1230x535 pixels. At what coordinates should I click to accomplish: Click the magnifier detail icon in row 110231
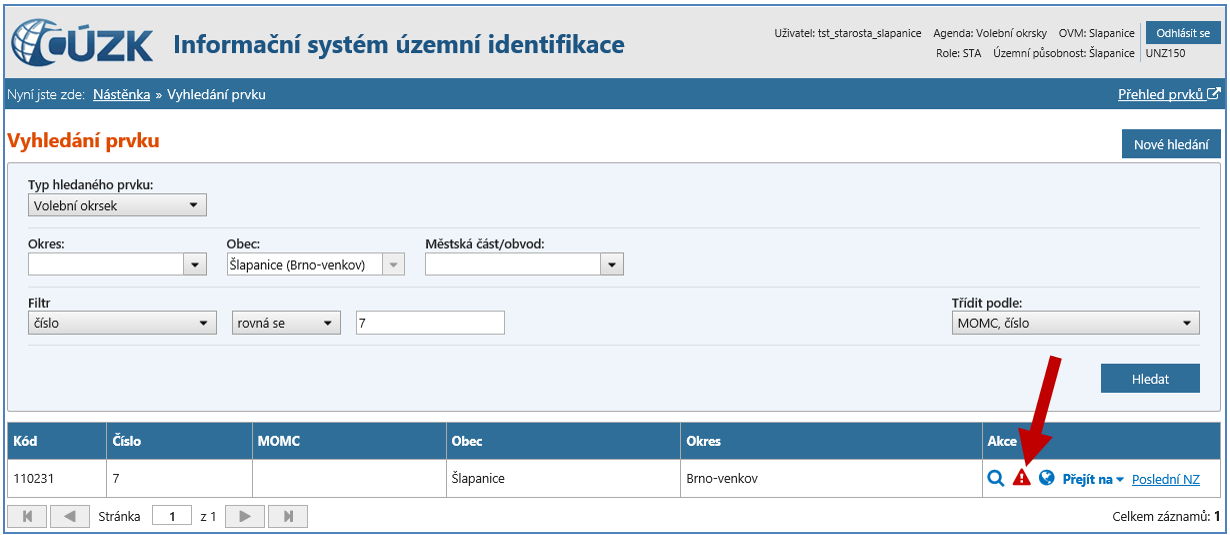[x=995, y=479]
